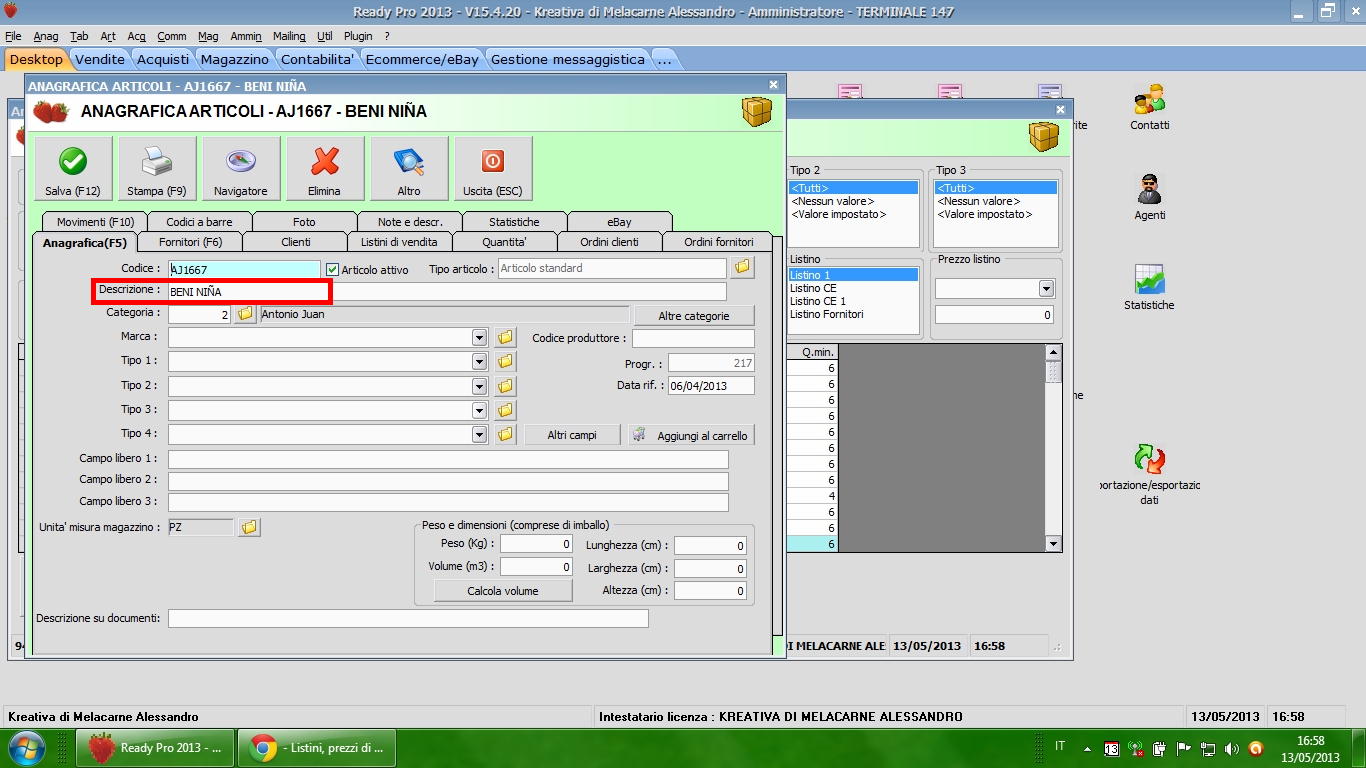The image size is (1366, 768).
Task: Click the folder icon next to Tipo 4
Action: pyautogui.click(x=505, y=435)
